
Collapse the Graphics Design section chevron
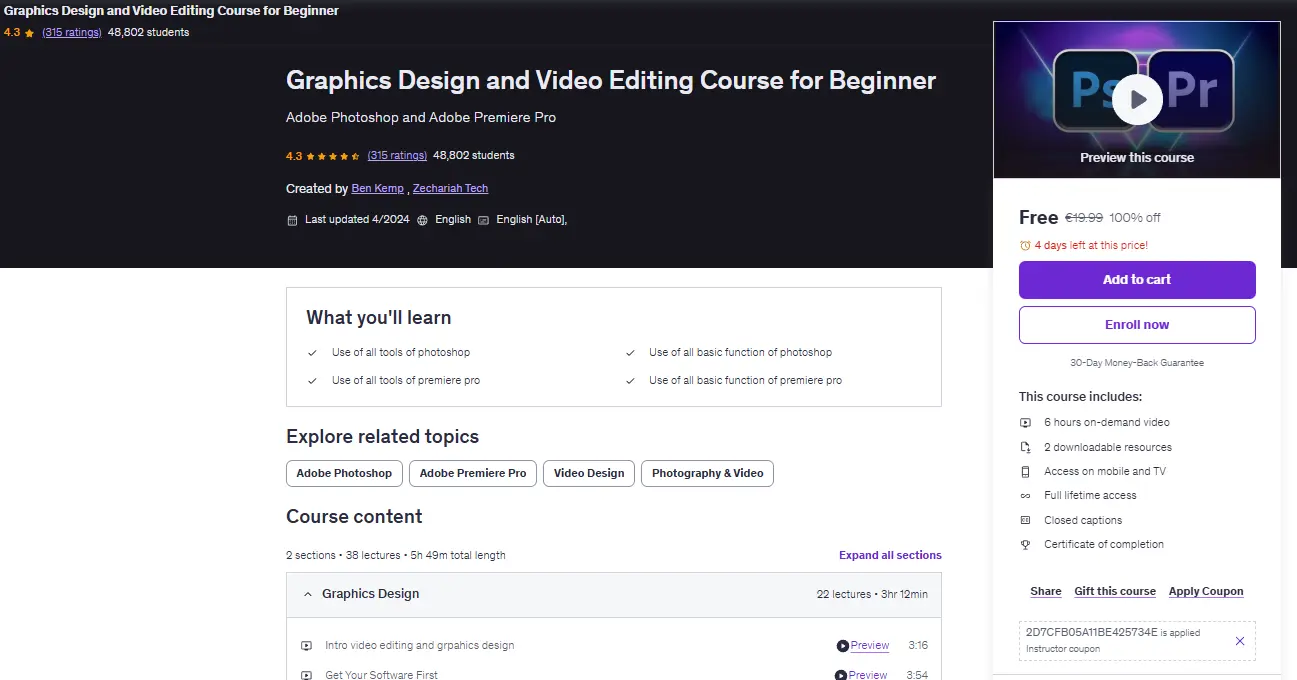point(308,594)
